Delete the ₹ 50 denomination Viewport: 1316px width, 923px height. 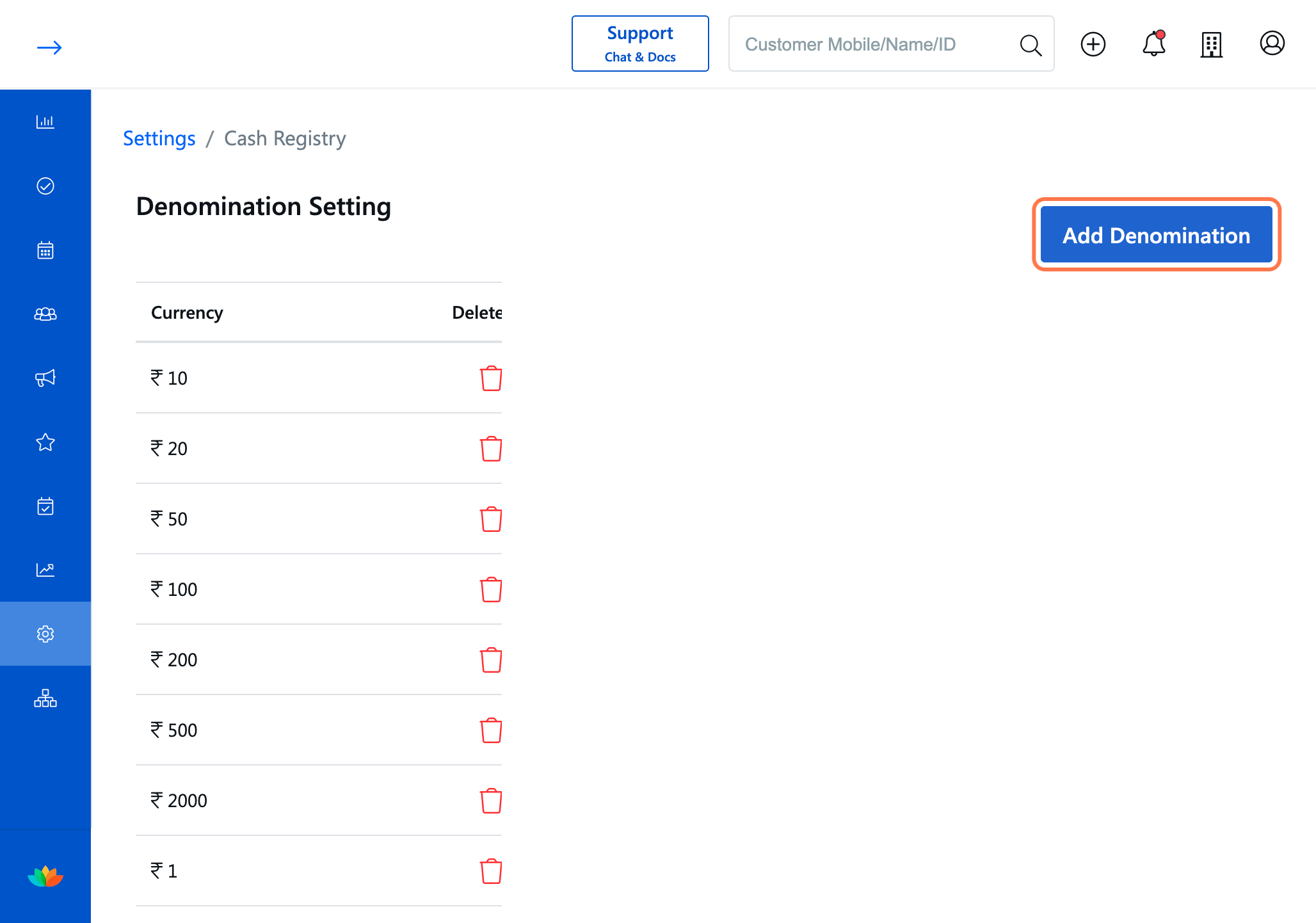pos(491,519)
